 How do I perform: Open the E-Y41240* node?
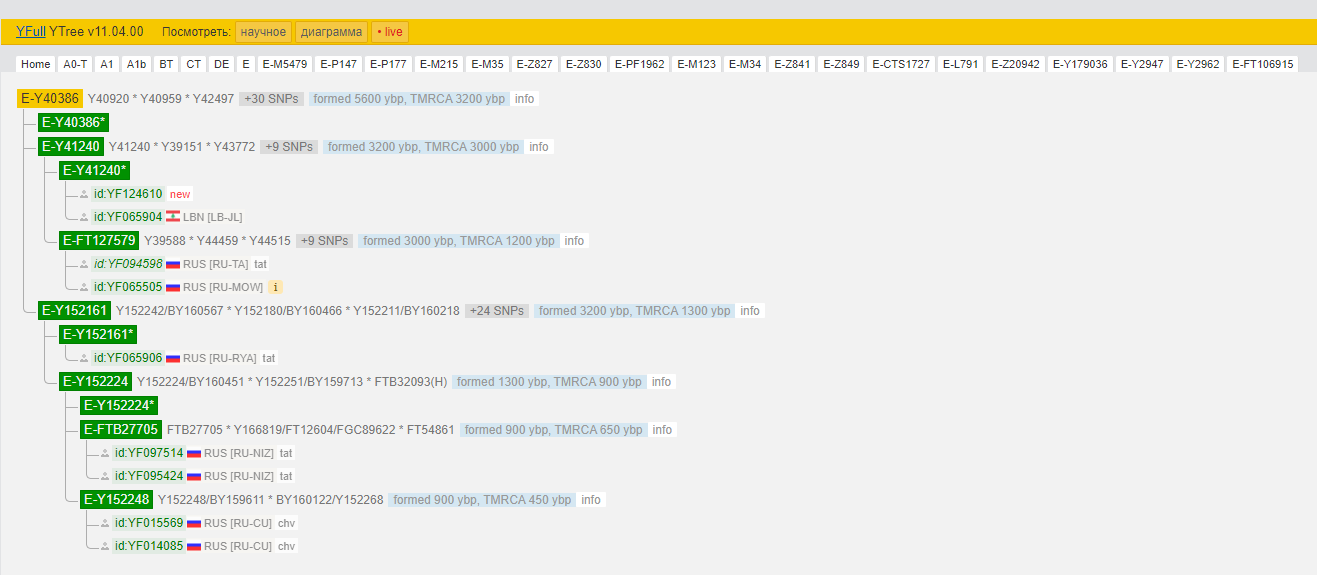(x=95, y=170)
